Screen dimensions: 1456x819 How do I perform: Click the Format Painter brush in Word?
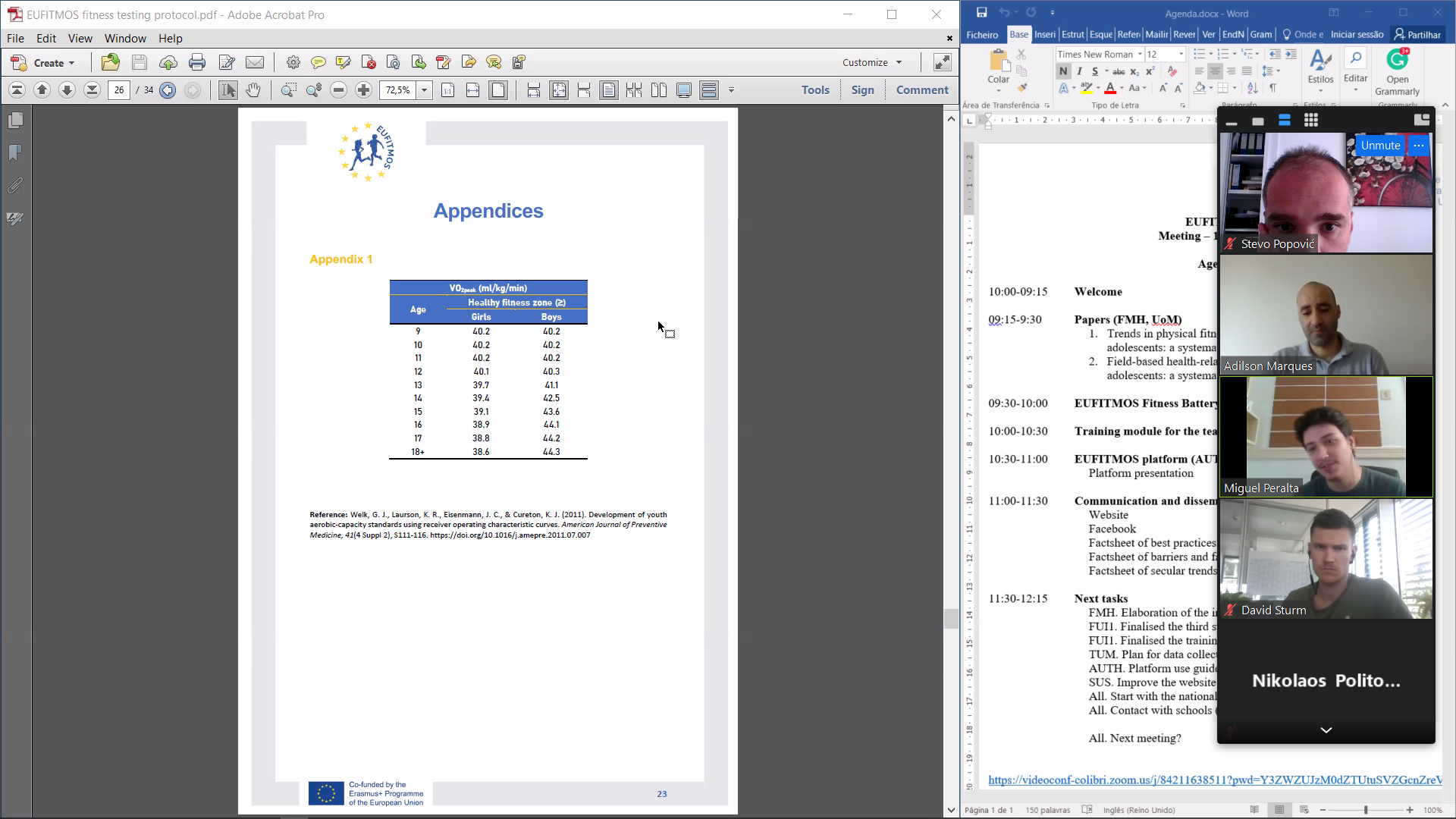point(1021,89)
